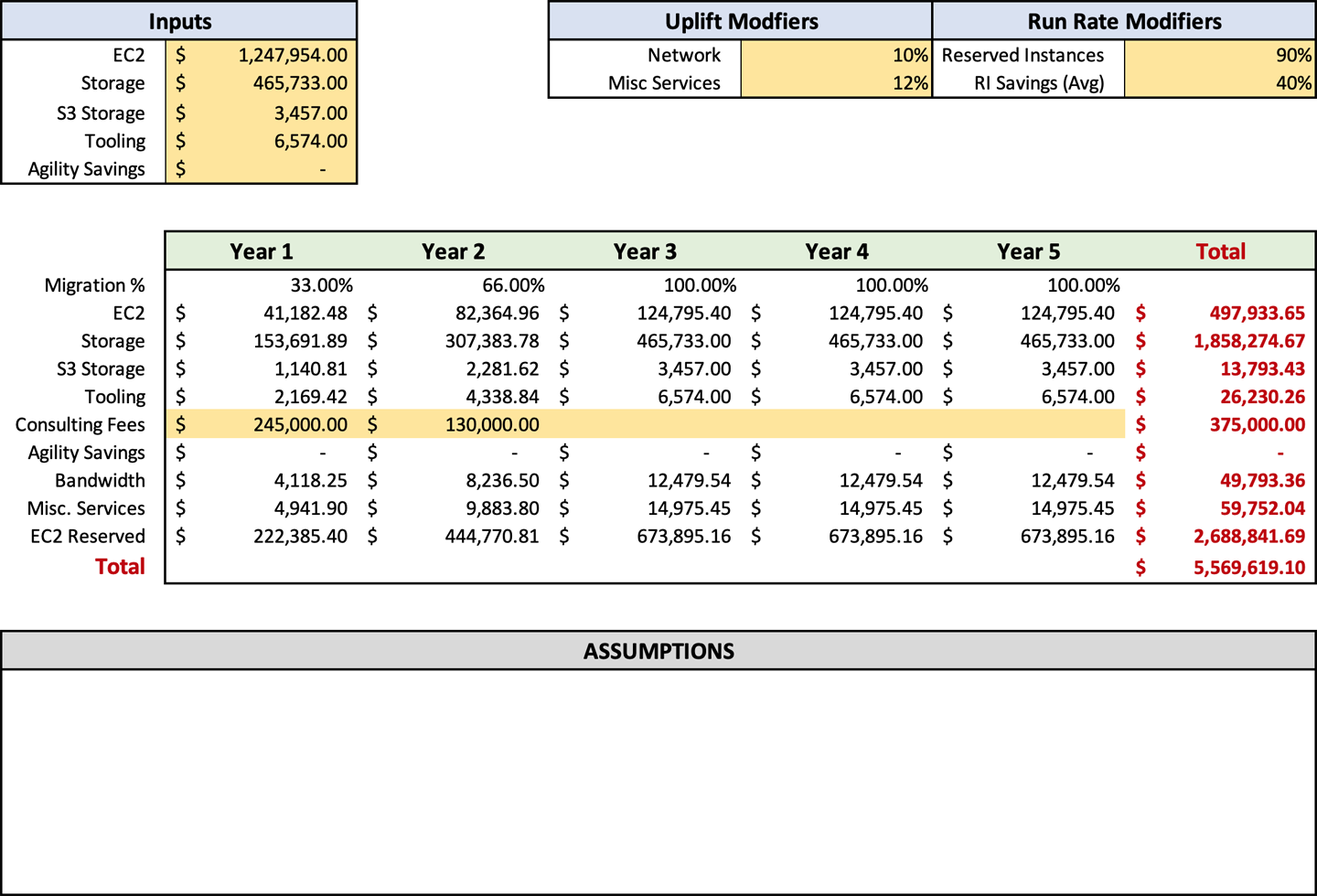1317x896 pixels.
Task: Select Year 1 Bandwidth value 4,118.25
Action: 311,480
